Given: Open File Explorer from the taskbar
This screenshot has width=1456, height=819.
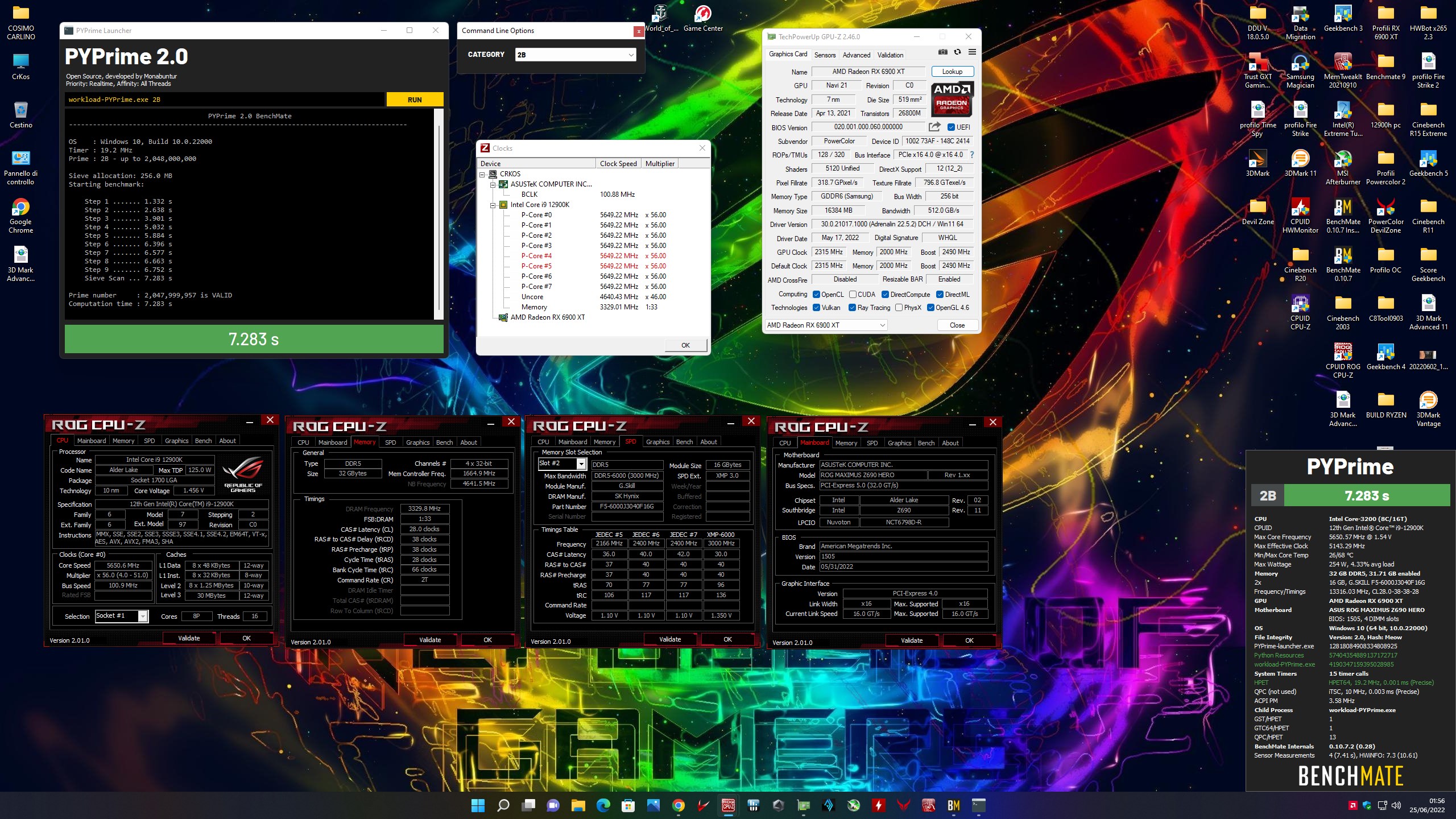Looking at the screenshot, I should click(x=578, y=805).
